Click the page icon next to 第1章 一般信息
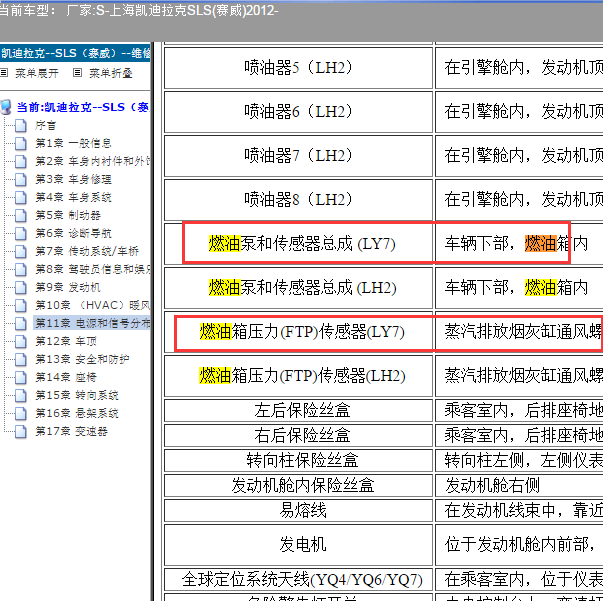This screenshot has width=603, height=601. [21, 143]
